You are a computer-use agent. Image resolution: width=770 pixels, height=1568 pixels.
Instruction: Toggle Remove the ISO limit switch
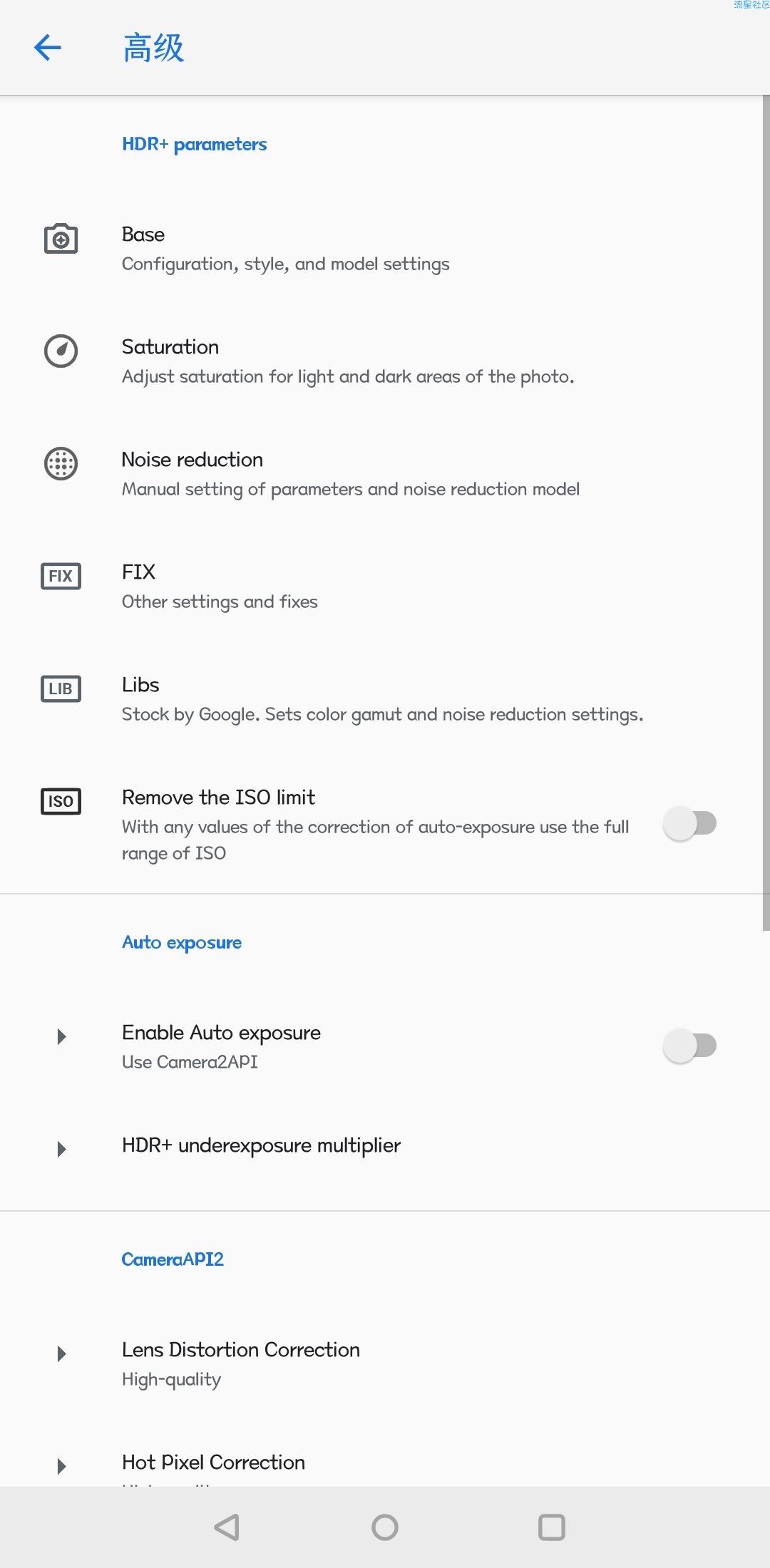(x=689, y=824)
